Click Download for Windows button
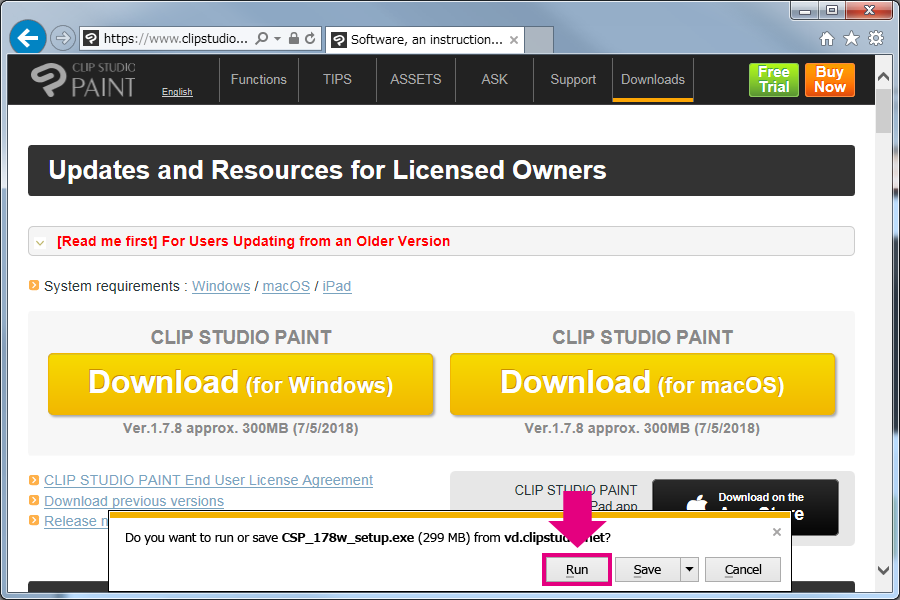 coord(241,384)
